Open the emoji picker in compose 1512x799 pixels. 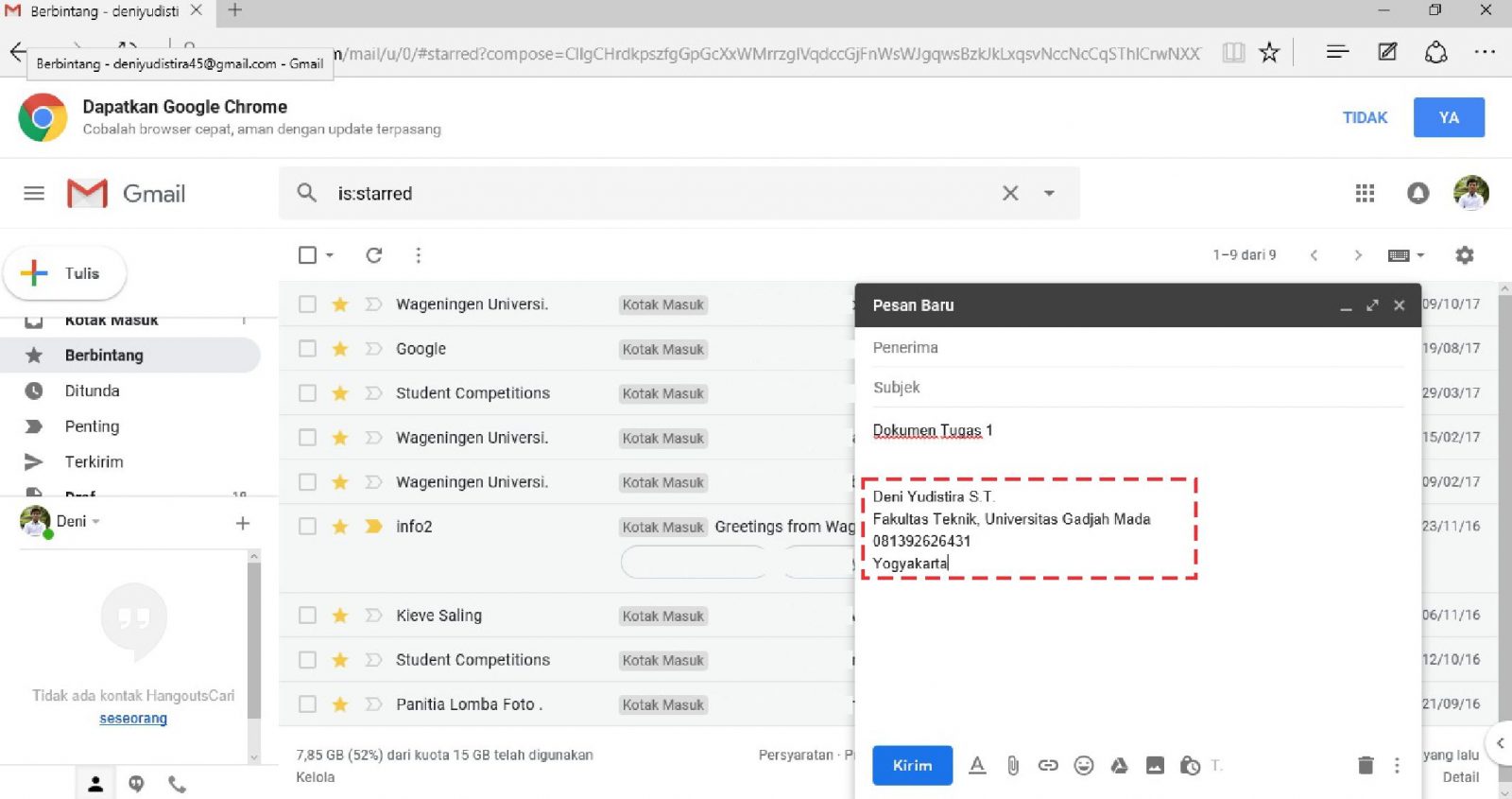click(1084, 766)
